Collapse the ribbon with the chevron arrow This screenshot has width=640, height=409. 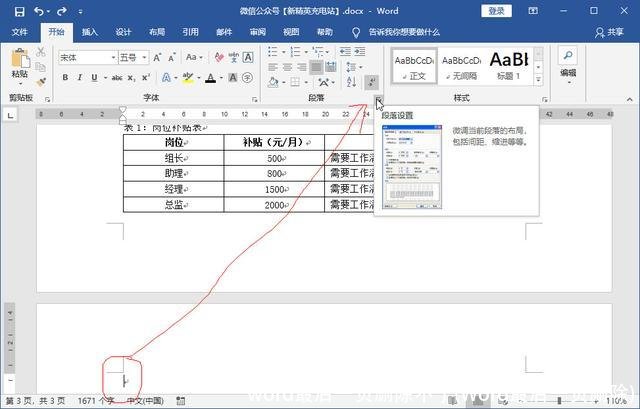(630, 99)
